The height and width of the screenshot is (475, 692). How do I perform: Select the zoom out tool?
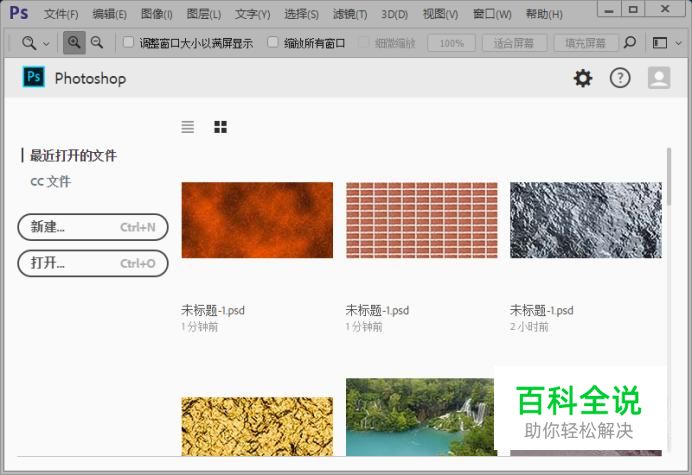[x=97, y=43]
